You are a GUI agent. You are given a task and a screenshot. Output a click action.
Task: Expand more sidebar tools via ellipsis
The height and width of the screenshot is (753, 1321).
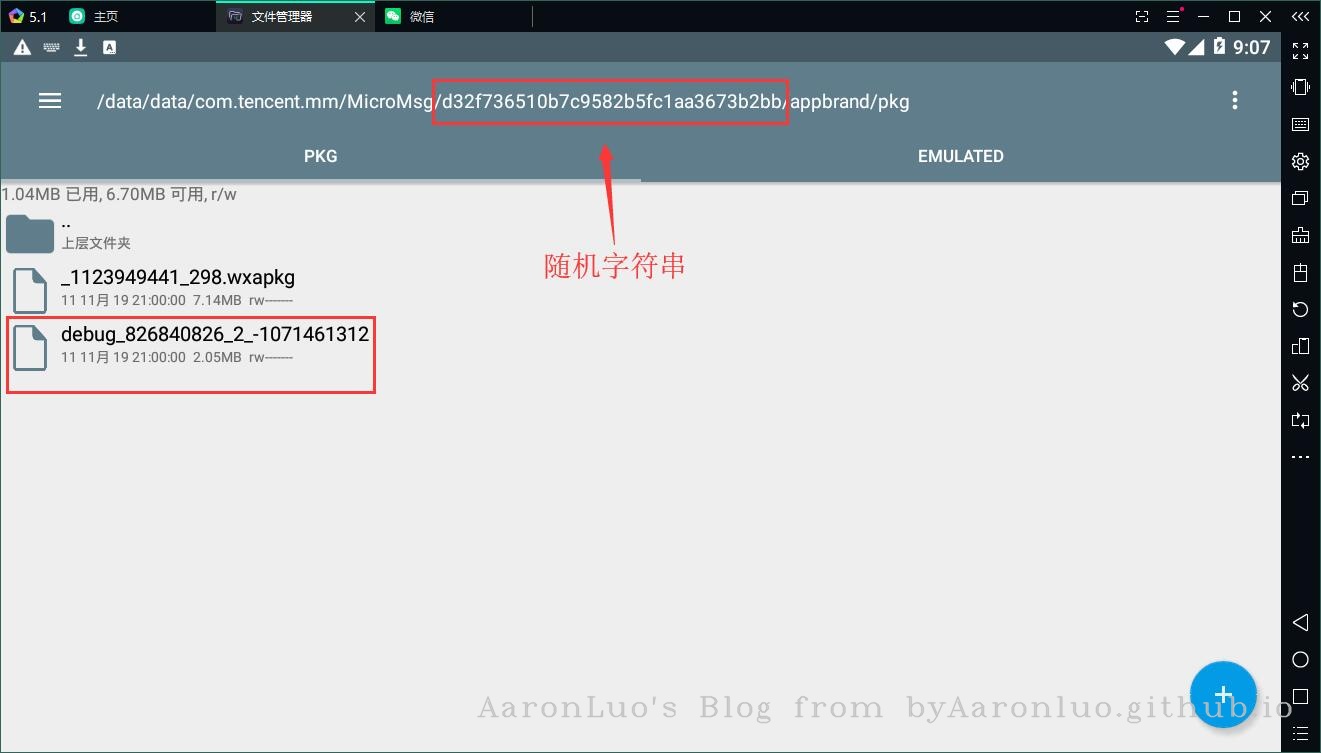(1300, 457)
